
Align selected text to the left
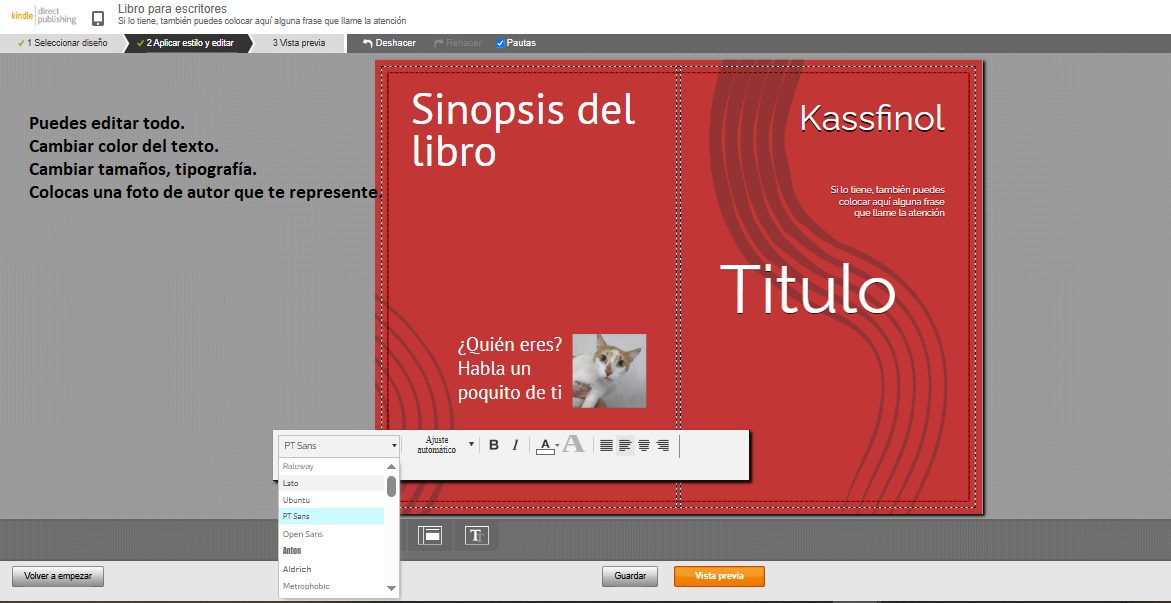625,445
